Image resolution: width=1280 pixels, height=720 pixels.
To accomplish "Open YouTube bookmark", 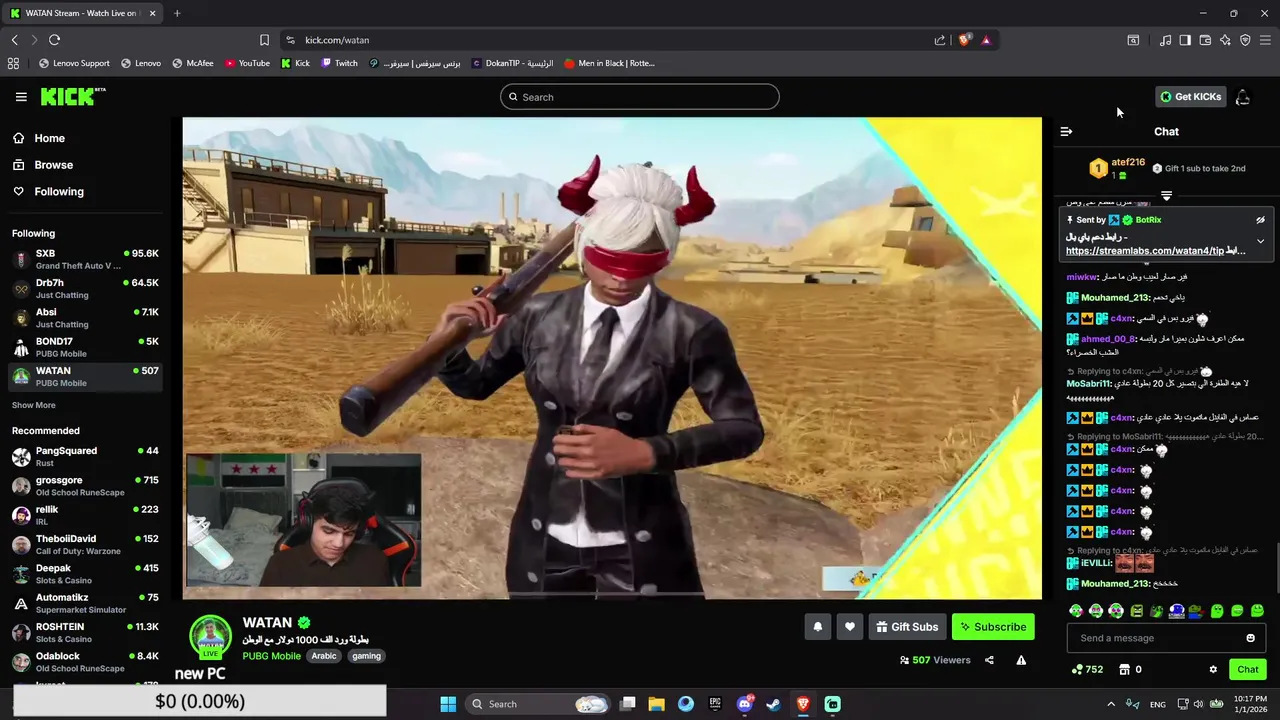I will coord(247,63).
